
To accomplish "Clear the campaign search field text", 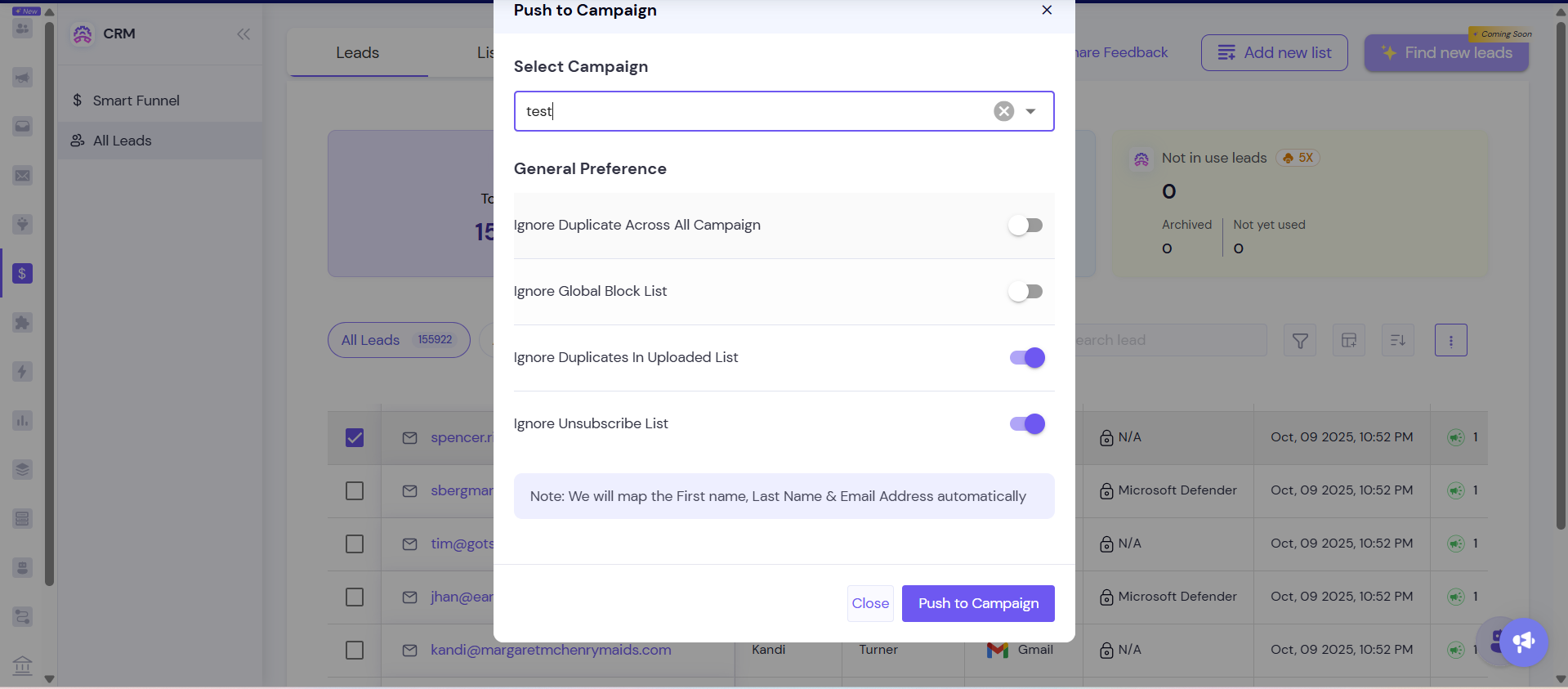I will [1003, 111].
